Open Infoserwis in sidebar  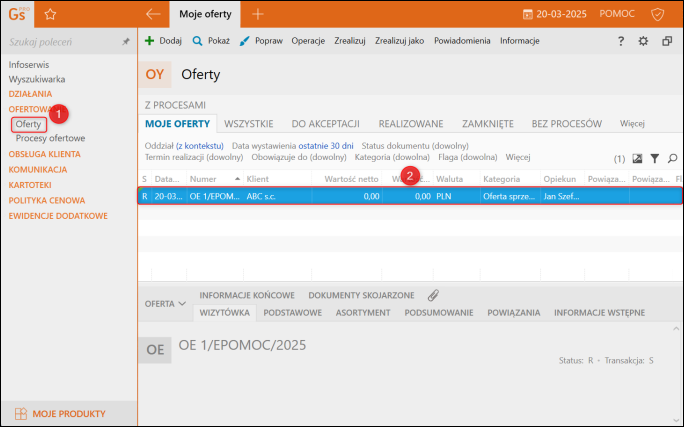[x=29, y=65]
